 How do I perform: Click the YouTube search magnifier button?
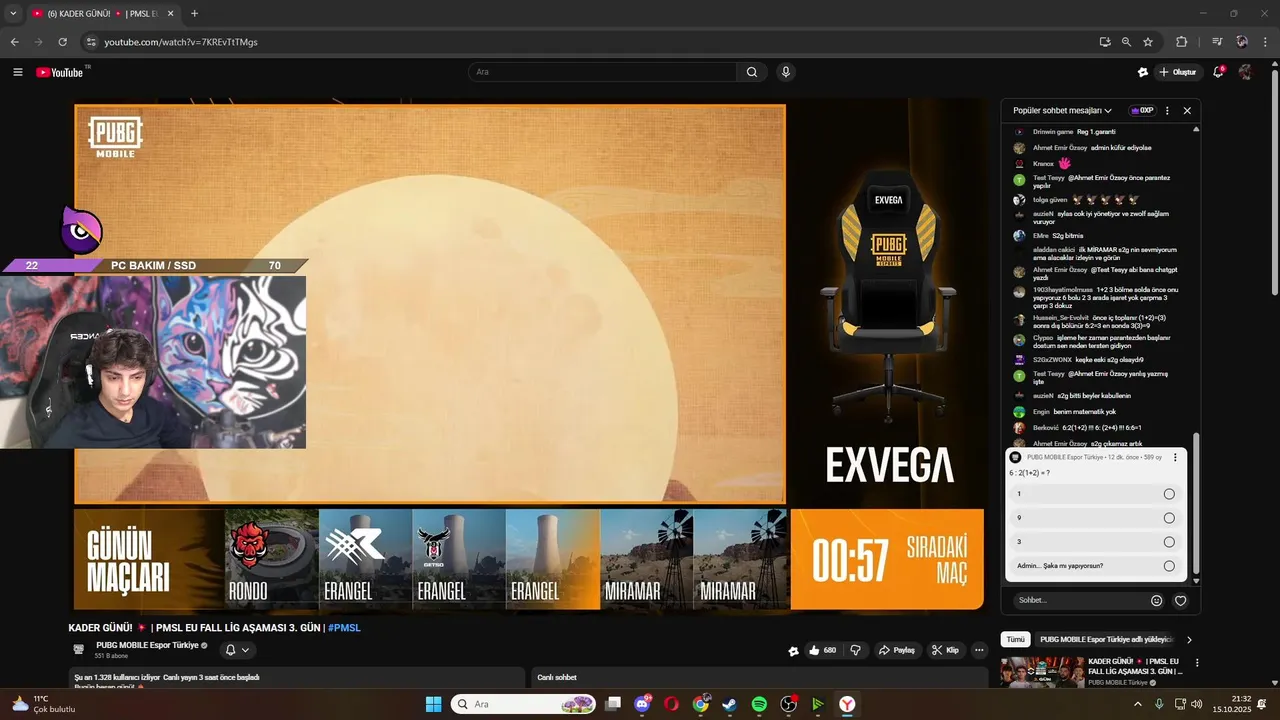pyautogui.click(x=752, y=72)
